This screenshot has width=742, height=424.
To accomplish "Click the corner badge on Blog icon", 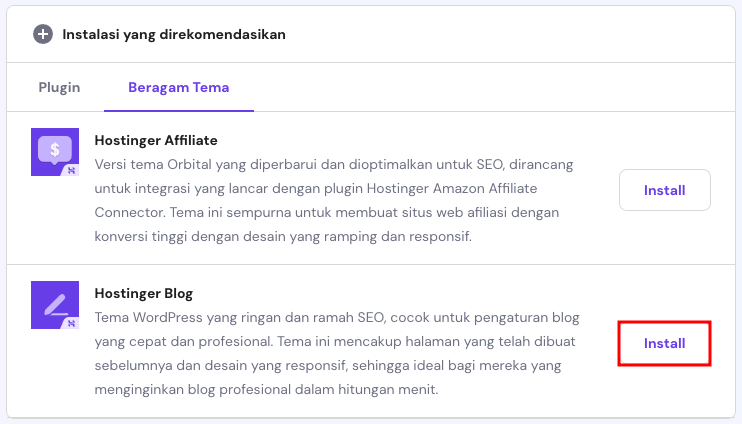I will tap(71, 323).
